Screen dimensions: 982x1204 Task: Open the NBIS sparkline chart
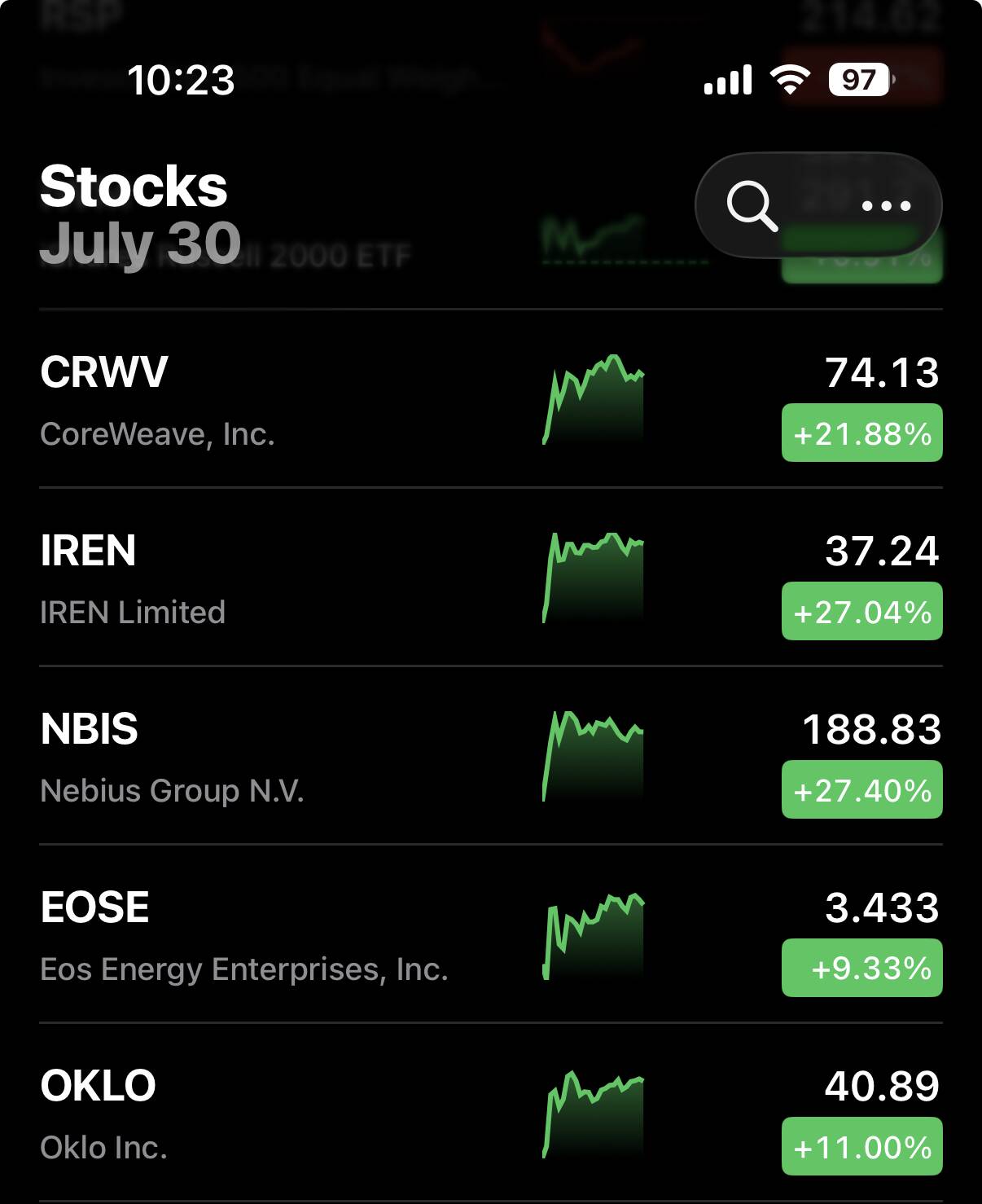pyautogui.click(x=593, y=756)
